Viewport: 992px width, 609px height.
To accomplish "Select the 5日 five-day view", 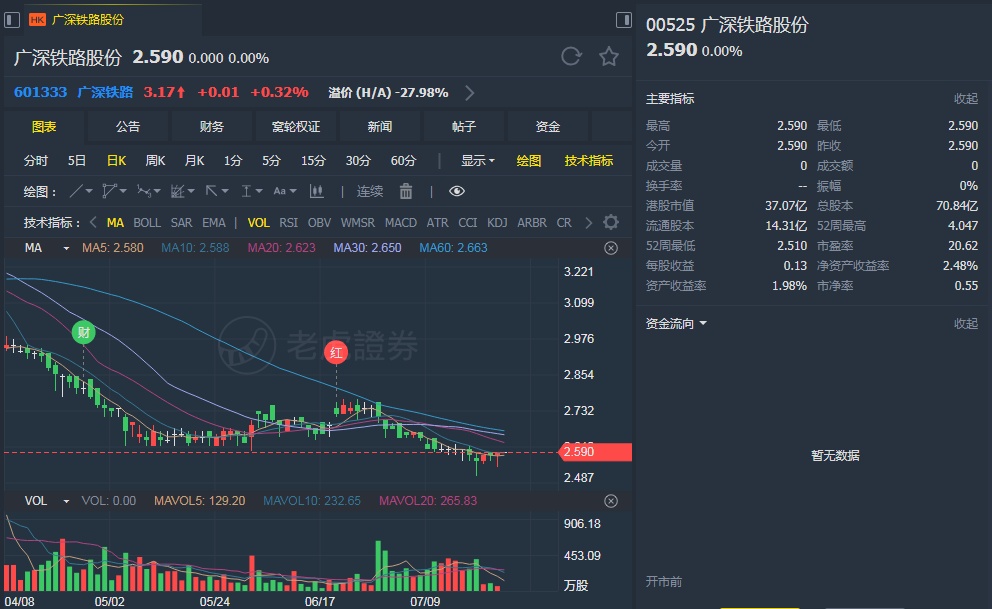I will (77, 161).
